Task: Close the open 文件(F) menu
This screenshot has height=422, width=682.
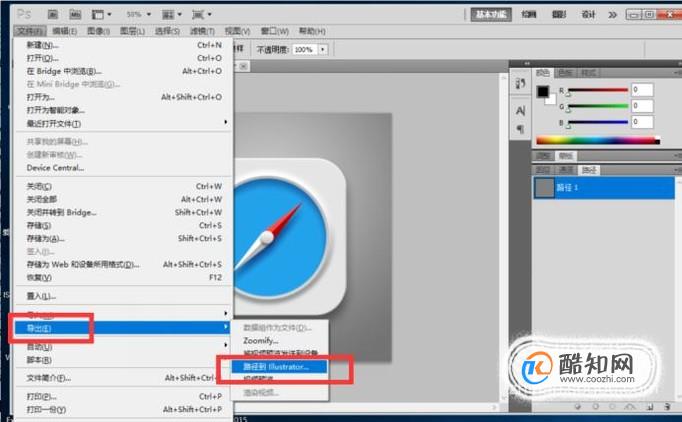Action: [x=29, y=31]
